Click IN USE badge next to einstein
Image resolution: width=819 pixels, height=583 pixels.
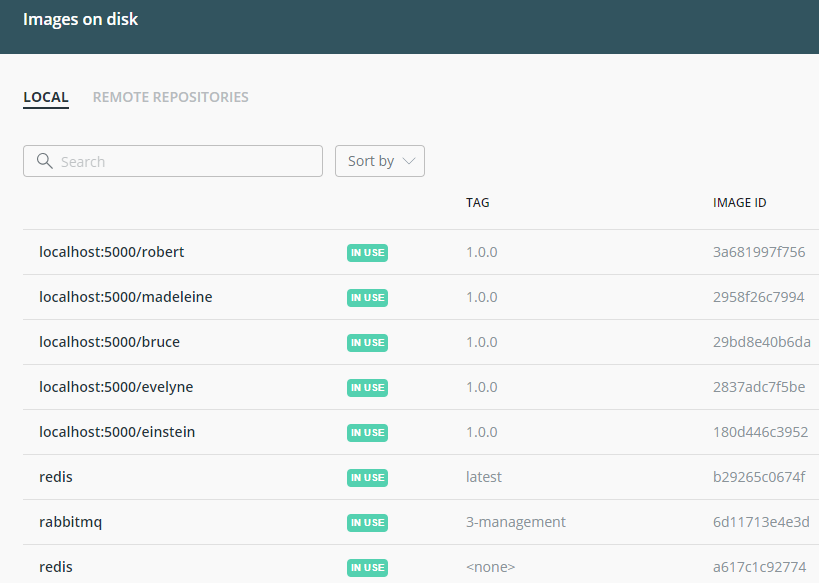click(x=367, y=433)
